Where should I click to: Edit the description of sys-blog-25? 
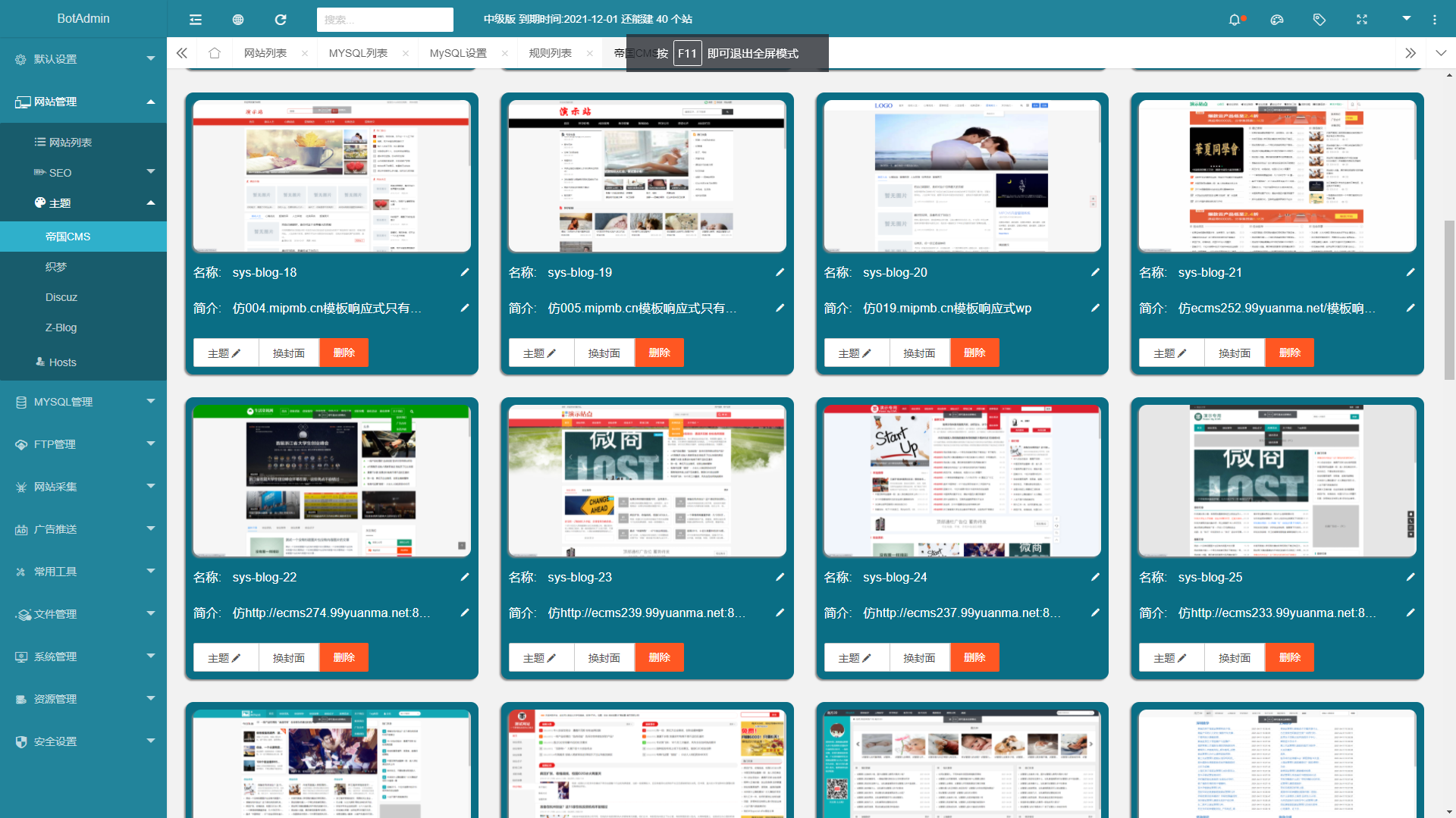1410,613
